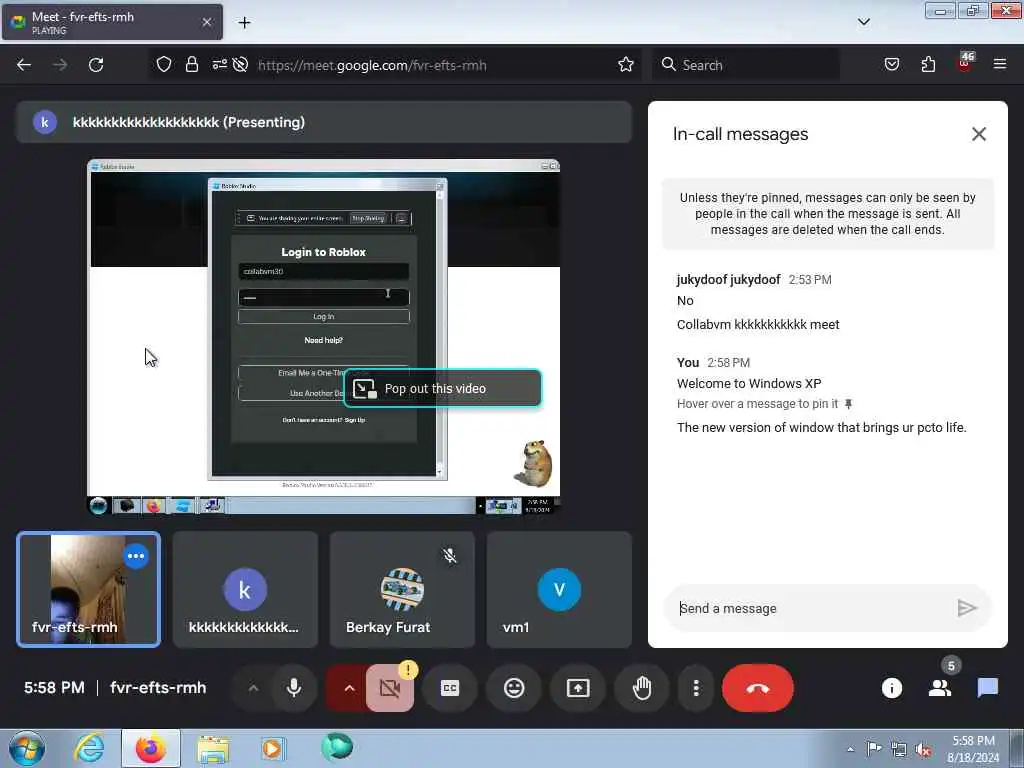Click the blocked autoplay icon
This screenshot has width=1024, height=768.
click(x=240, y=65)
